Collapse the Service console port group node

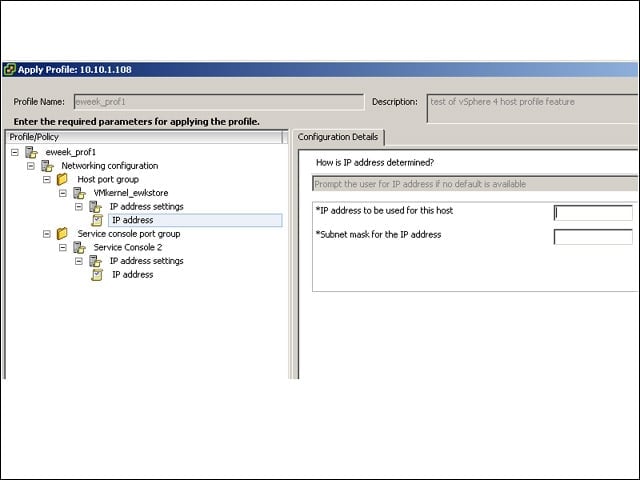[47, 234]
